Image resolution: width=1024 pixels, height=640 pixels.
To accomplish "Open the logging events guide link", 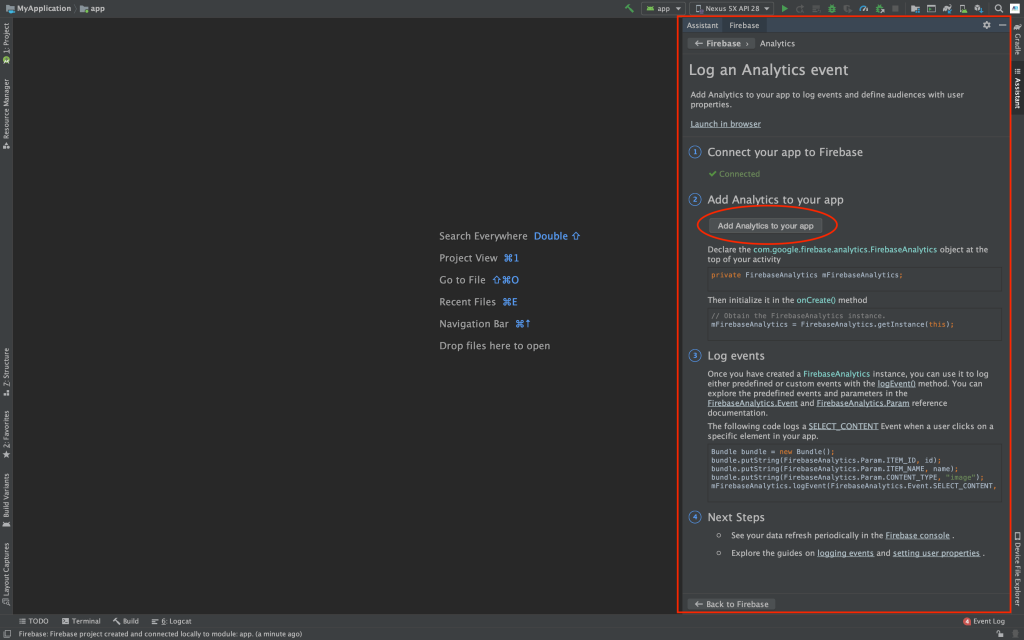I will tap(845, 553).
